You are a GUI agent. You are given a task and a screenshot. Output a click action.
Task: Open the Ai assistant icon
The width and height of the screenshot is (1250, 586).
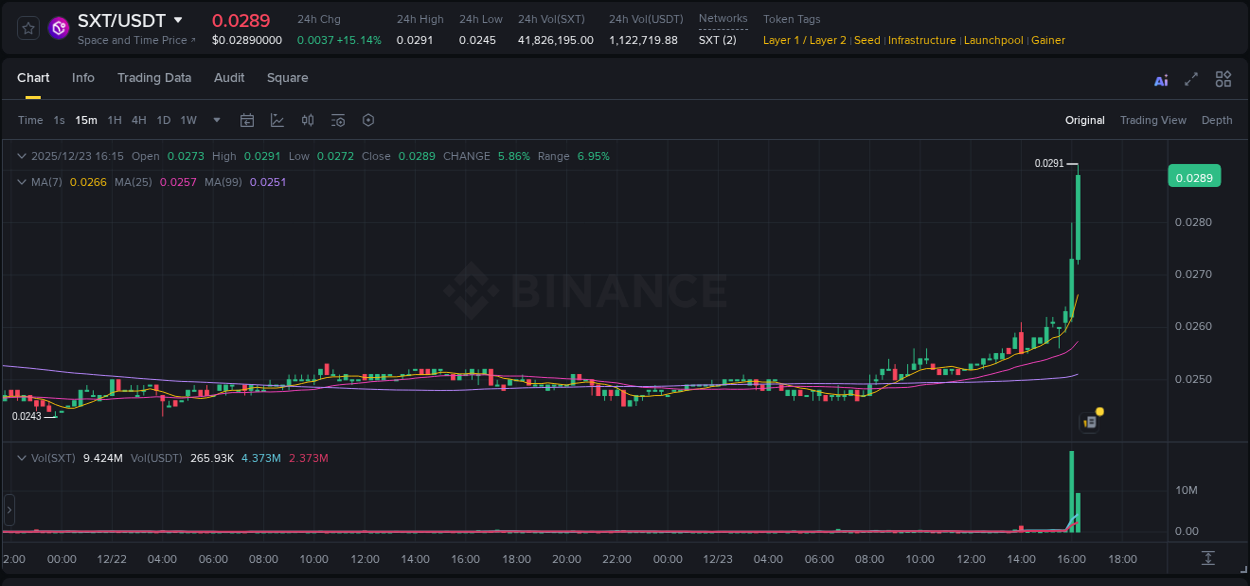pyautogui.click(x=1160, y=79)
